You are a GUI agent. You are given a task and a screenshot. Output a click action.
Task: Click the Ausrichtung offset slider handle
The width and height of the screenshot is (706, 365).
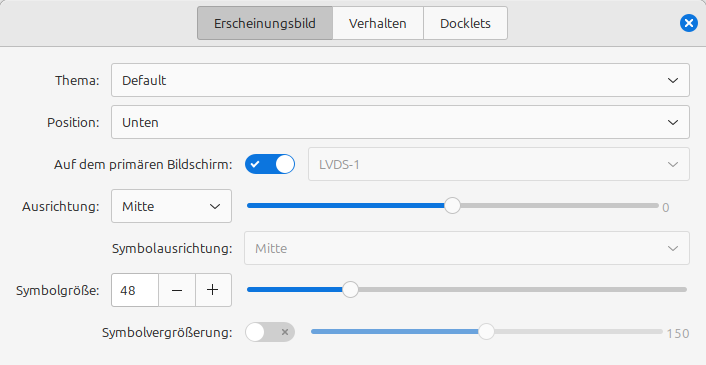coord(452,206)
